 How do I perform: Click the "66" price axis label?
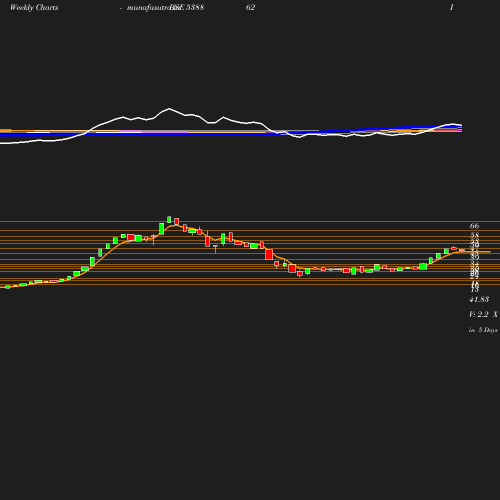pyautogui.click(x=474, y=226)
